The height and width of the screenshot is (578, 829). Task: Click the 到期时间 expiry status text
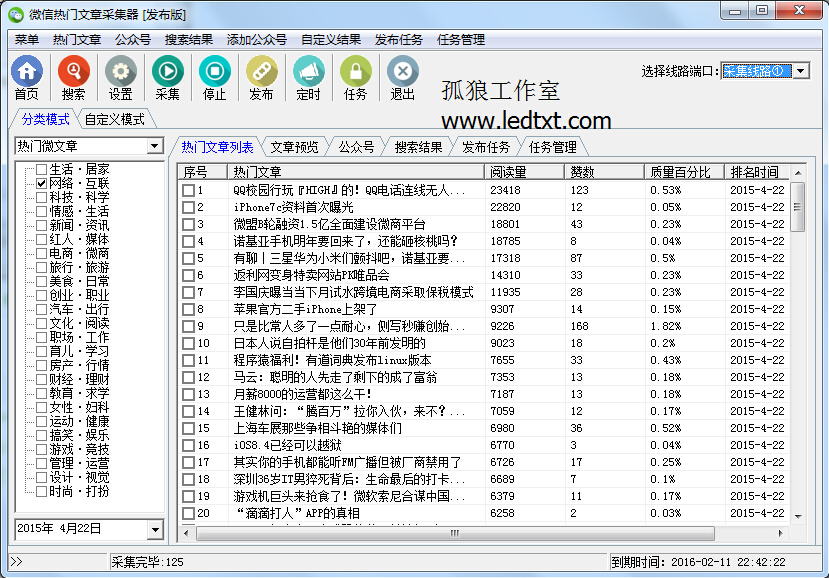click(698, 562)
